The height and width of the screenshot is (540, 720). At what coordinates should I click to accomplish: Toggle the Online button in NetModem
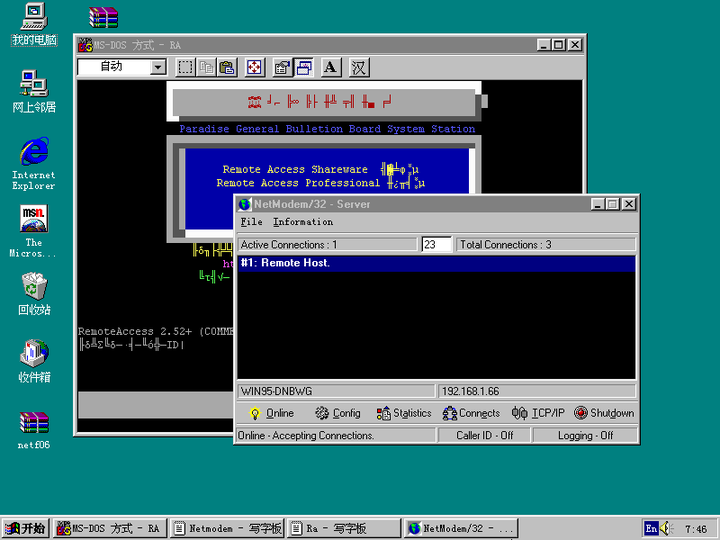pyautogui.click(x=271, y=413)
